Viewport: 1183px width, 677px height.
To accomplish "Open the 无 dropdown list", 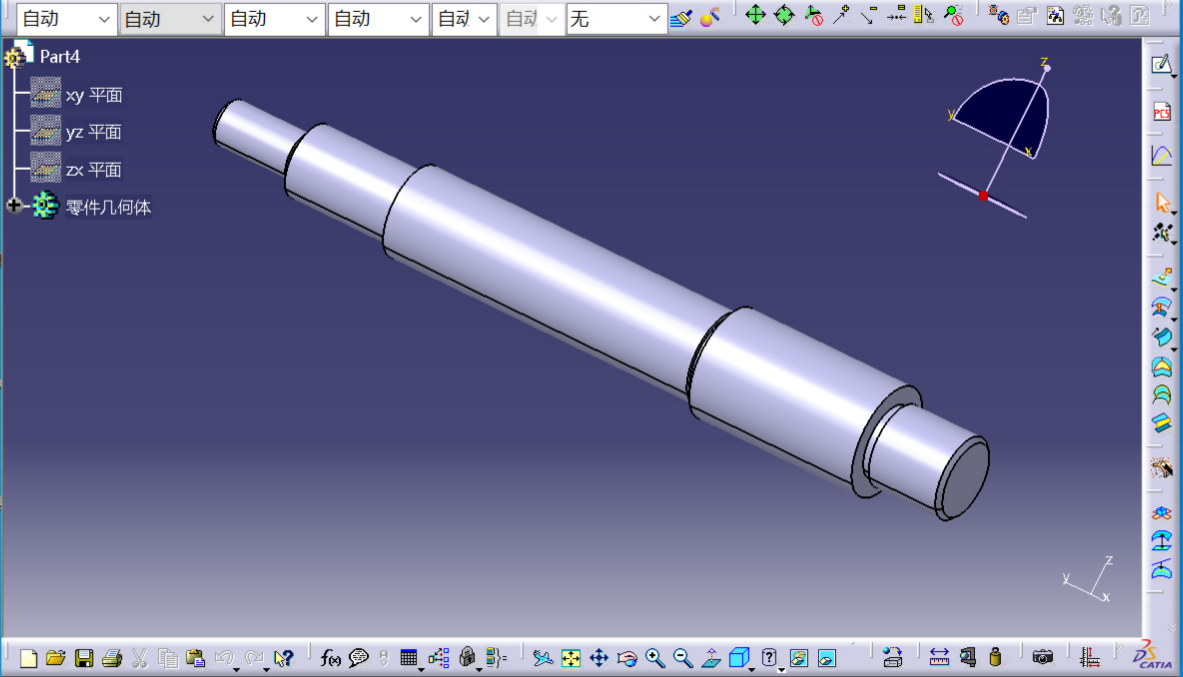I will (616, 19).
